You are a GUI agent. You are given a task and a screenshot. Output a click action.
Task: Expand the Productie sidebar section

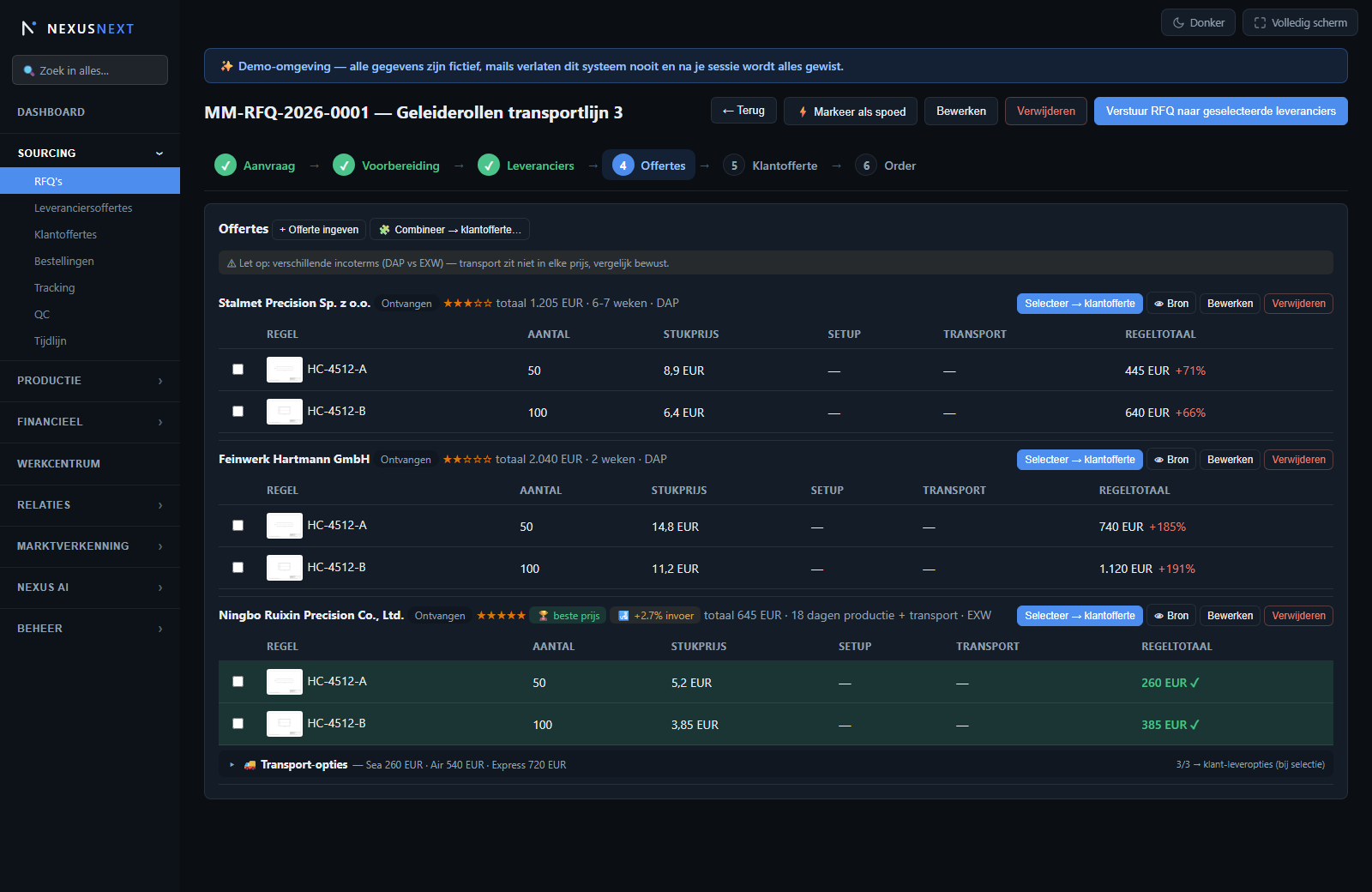coord(90,381)
